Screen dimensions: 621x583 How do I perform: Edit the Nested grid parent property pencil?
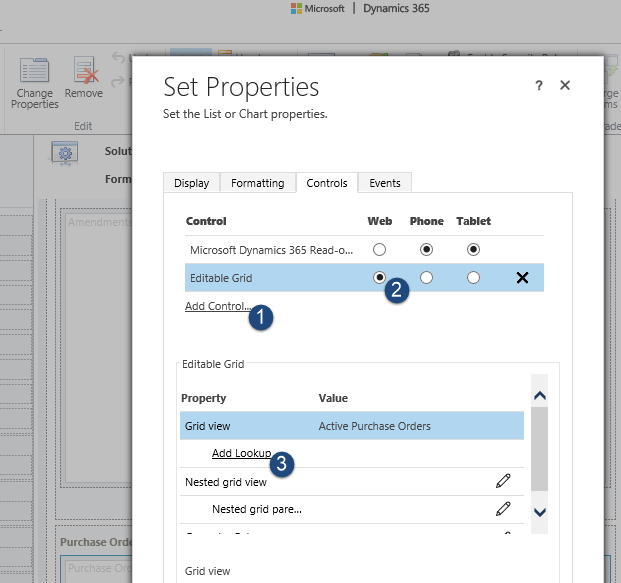(x=503, y=509)
